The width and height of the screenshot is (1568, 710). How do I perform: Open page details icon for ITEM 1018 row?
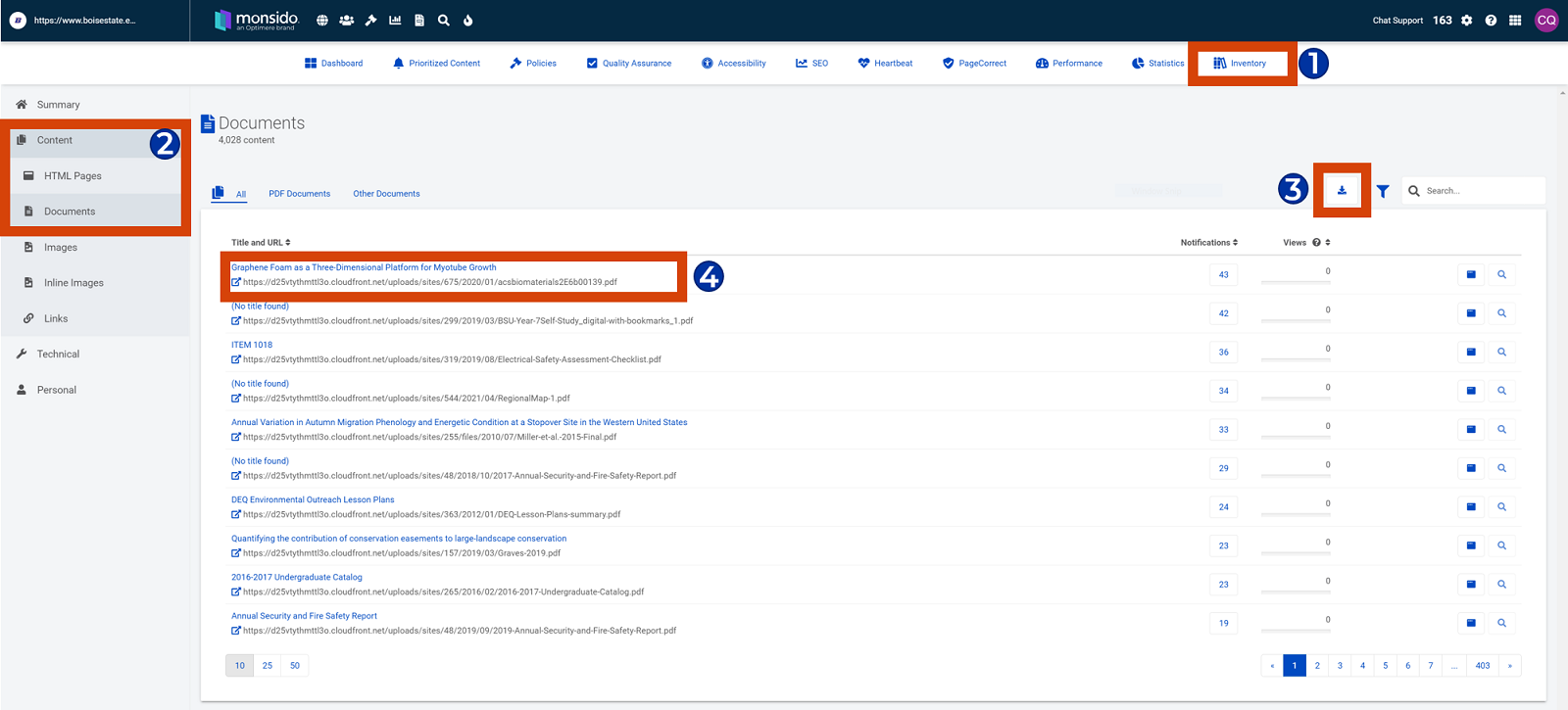(1471, 353)
